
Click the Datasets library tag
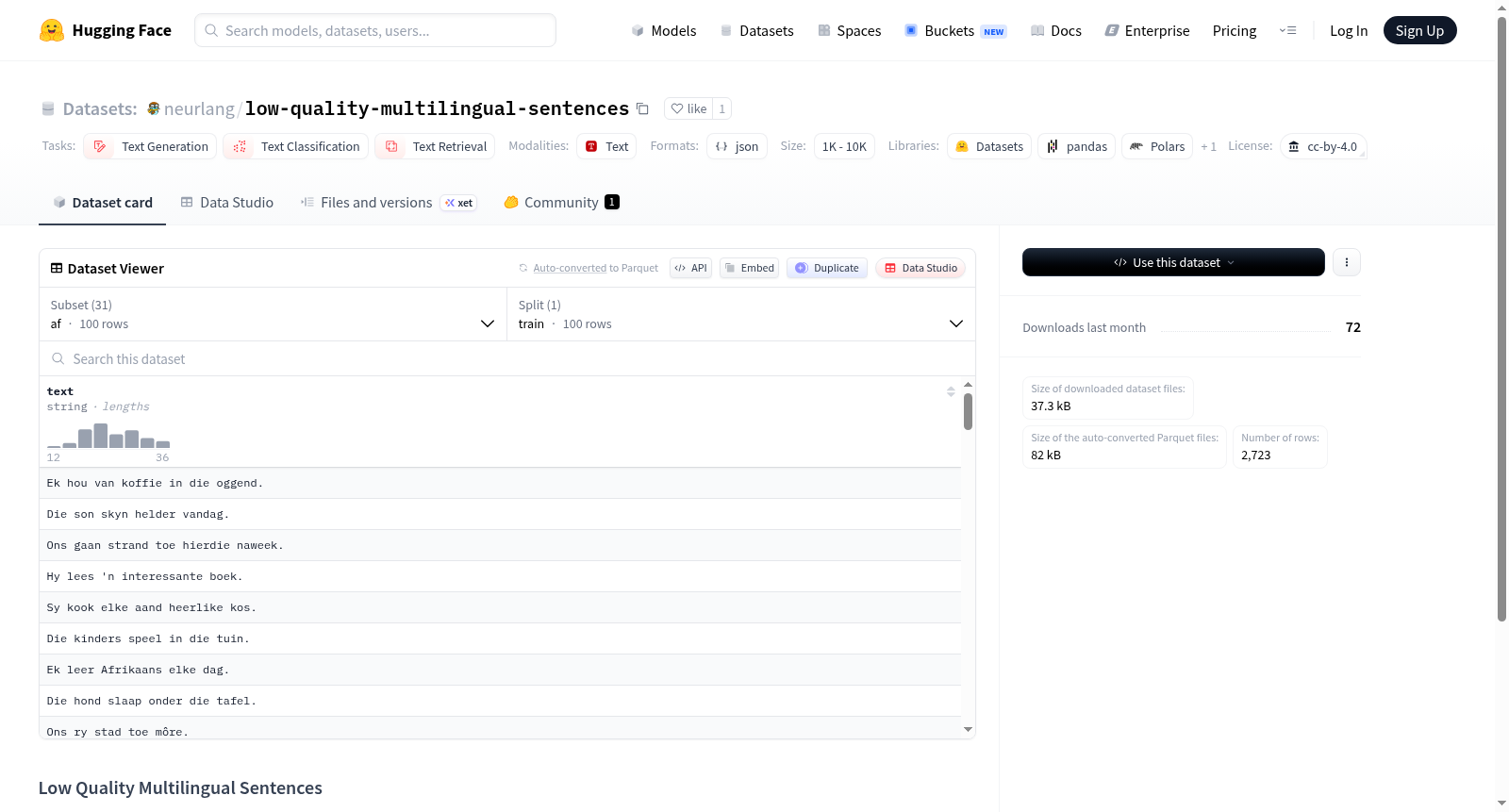pos(988,146)
